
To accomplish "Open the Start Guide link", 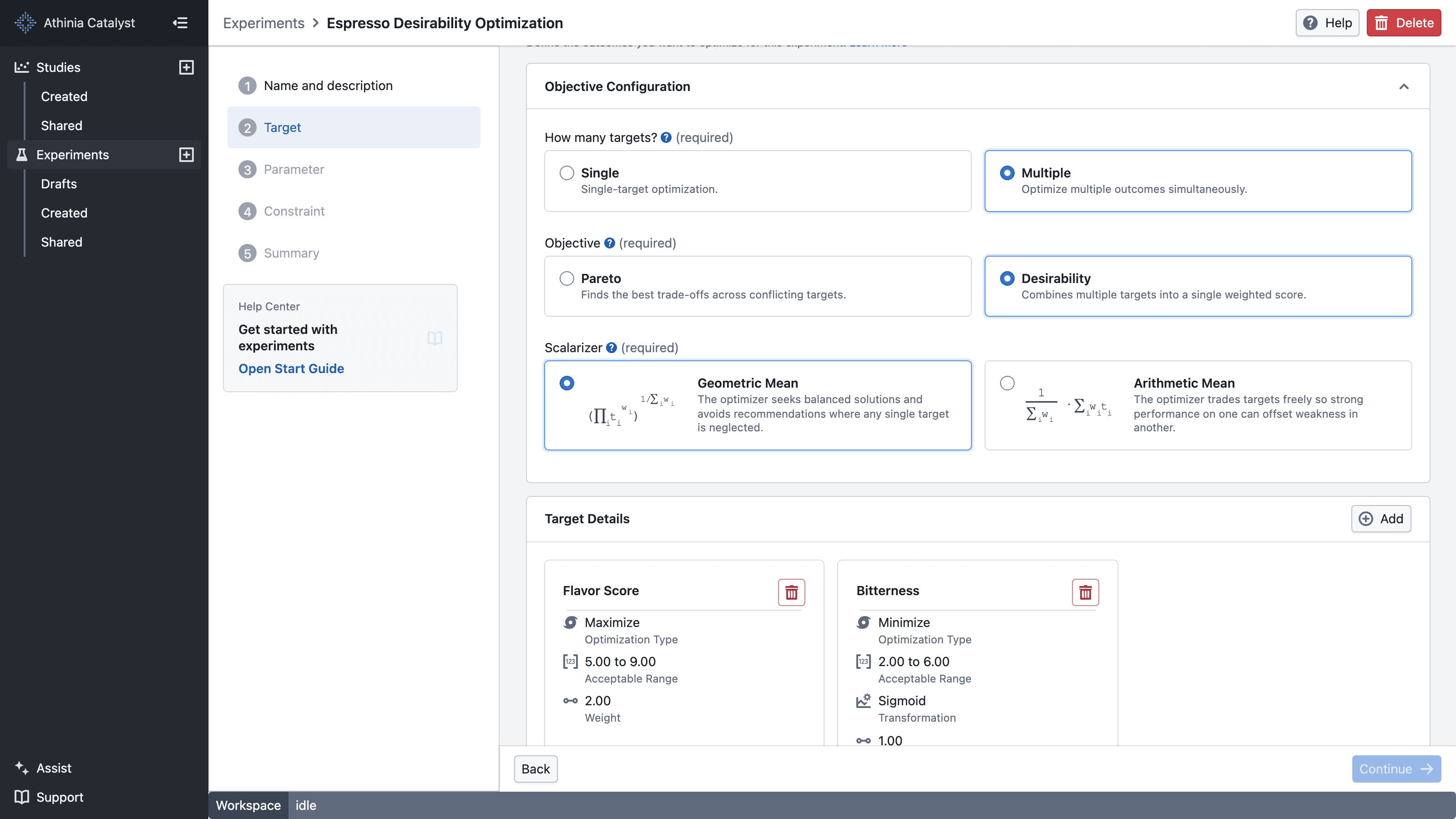I will [291, 369].
